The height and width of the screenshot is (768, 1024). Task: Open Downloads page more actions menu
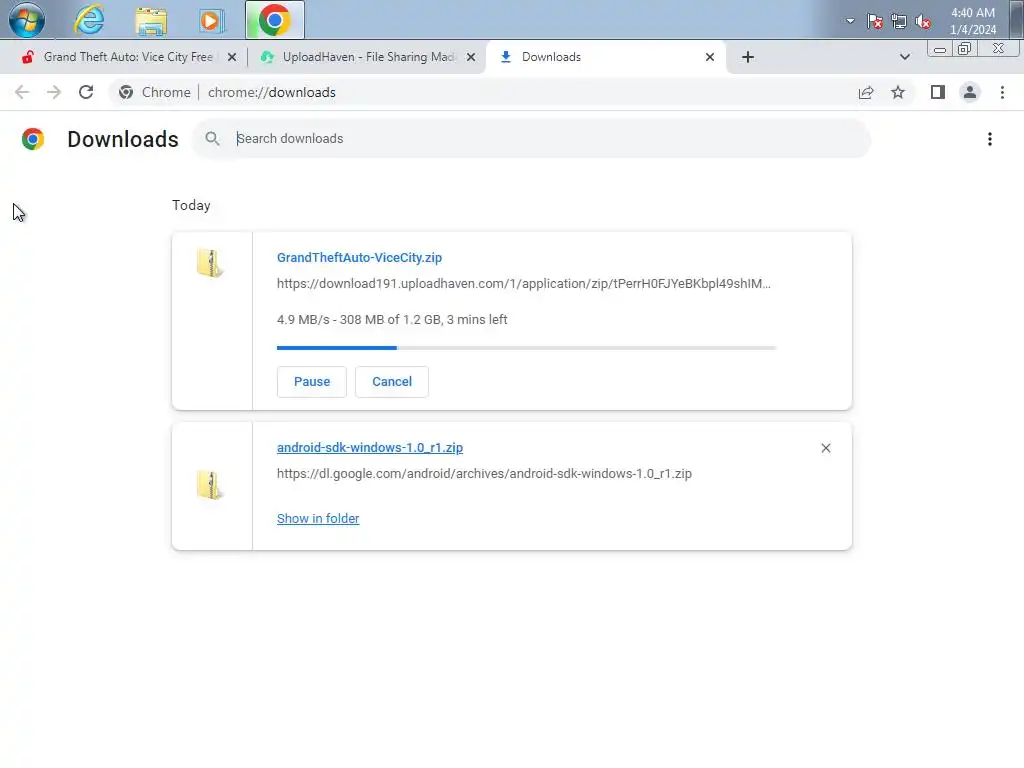[x=989, y=139]
